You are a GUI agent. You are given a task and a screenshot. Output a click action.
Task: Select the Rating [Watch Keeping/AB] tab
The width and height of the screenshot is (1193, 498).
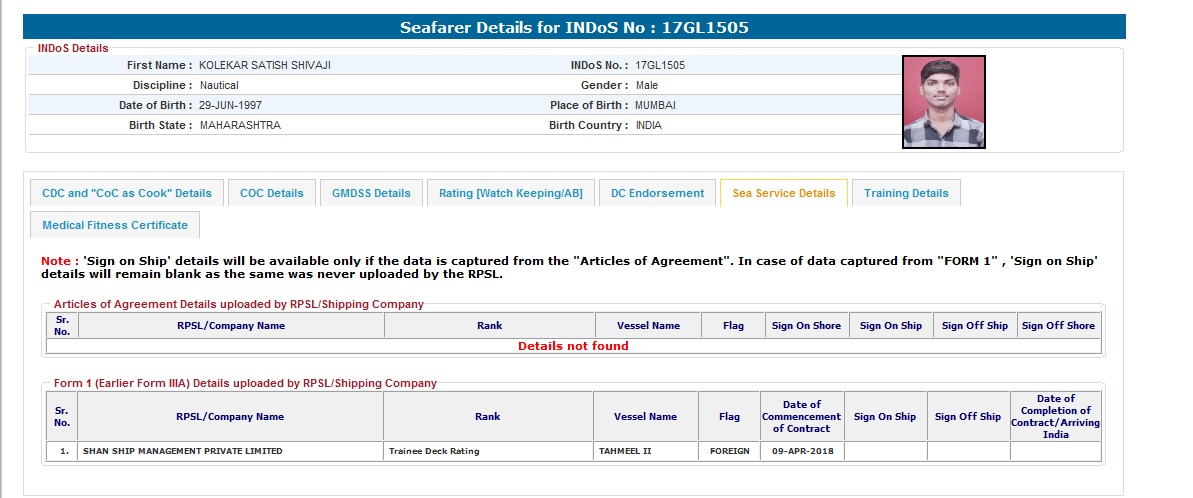[x=511, y=193]
